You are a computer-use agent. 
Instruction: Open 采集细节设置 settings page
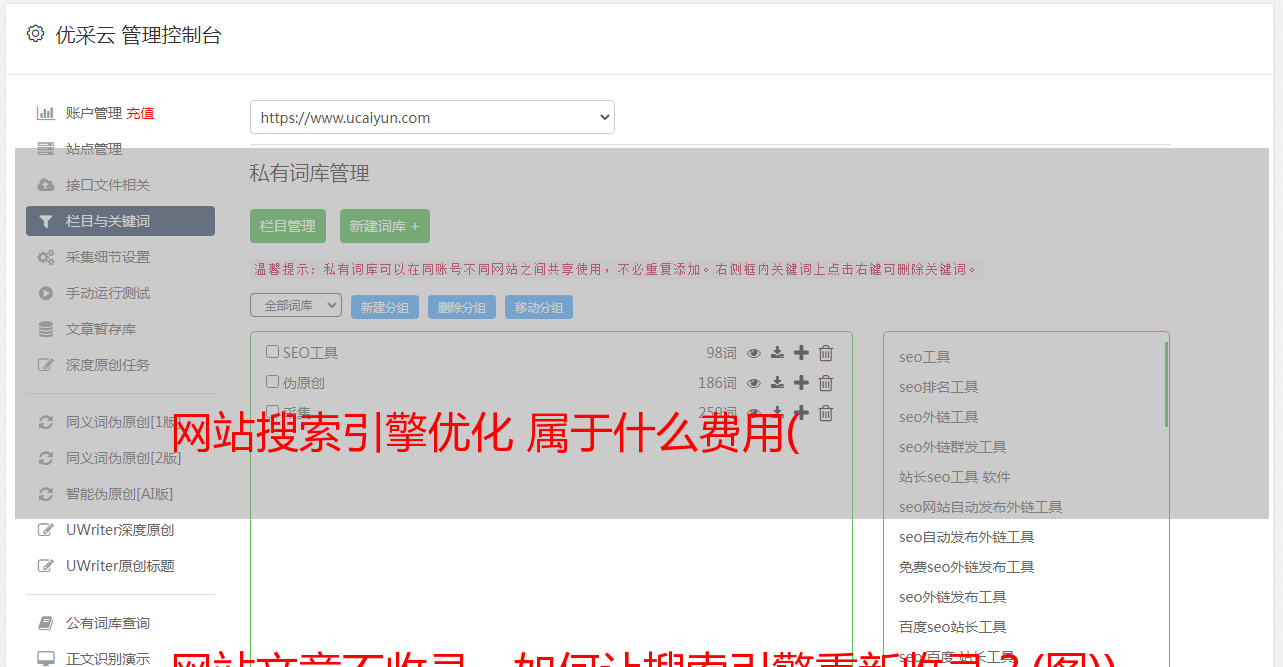tap(108, 257)
